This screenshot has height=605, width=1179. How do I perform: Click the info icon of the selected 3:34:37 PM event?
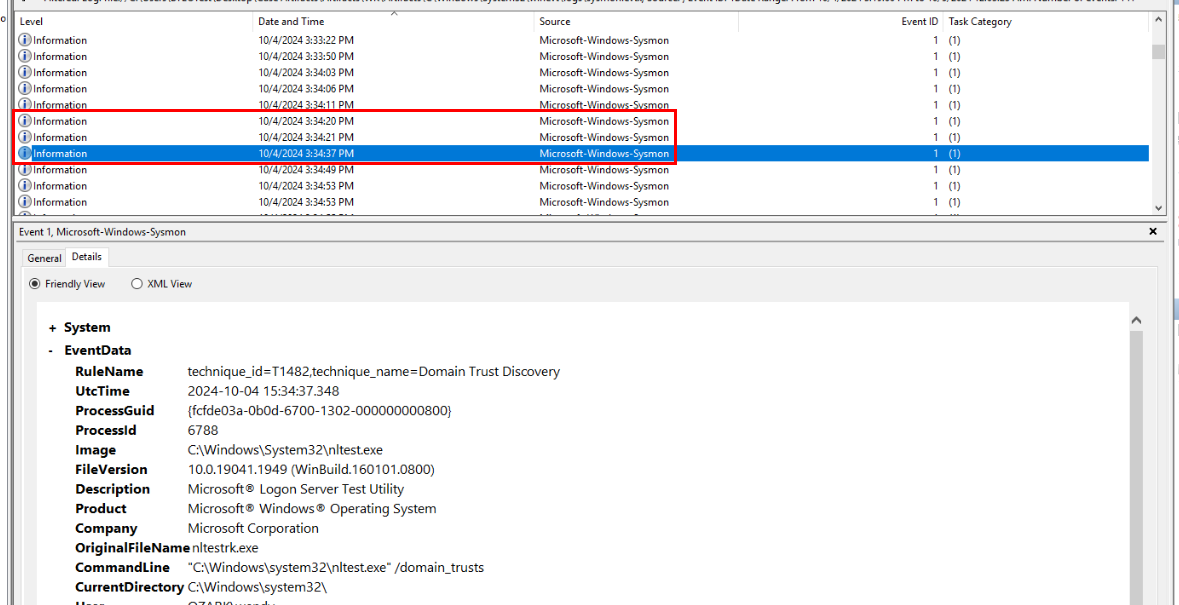pyautogui.click(x=25, y=153)
